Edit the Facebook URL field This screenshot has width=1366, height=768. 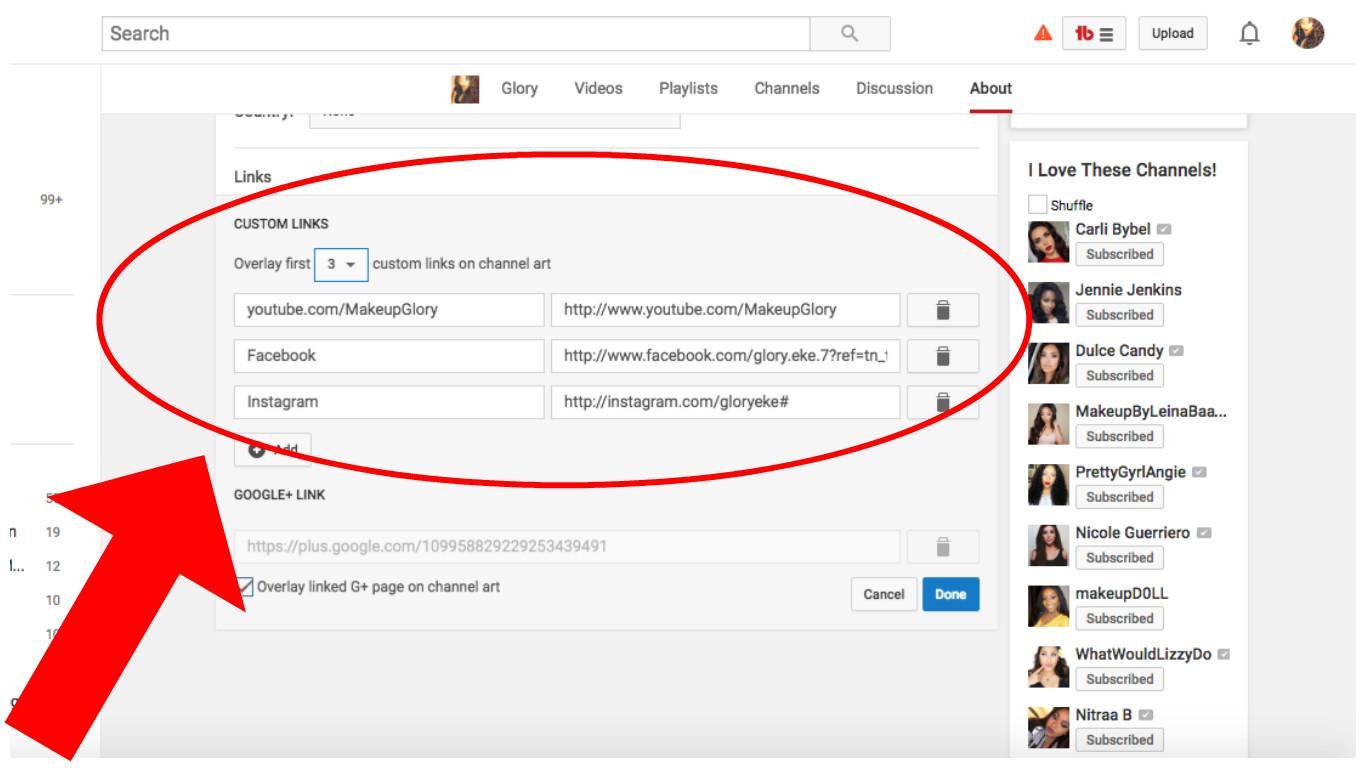click(725, 356)
